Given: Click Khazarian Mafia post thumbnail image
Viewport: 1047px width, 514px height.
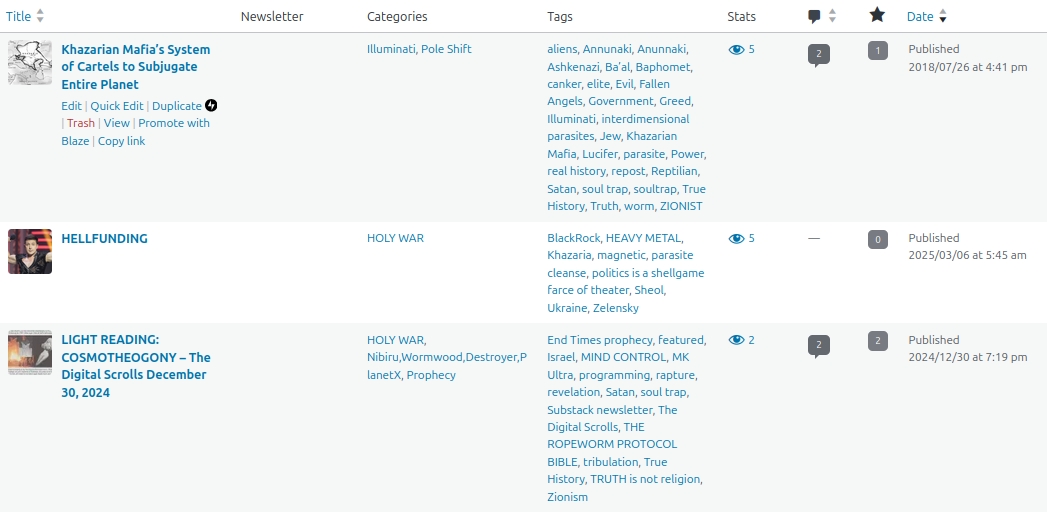Looking at the screenshot, I should (x=30, y=63).
